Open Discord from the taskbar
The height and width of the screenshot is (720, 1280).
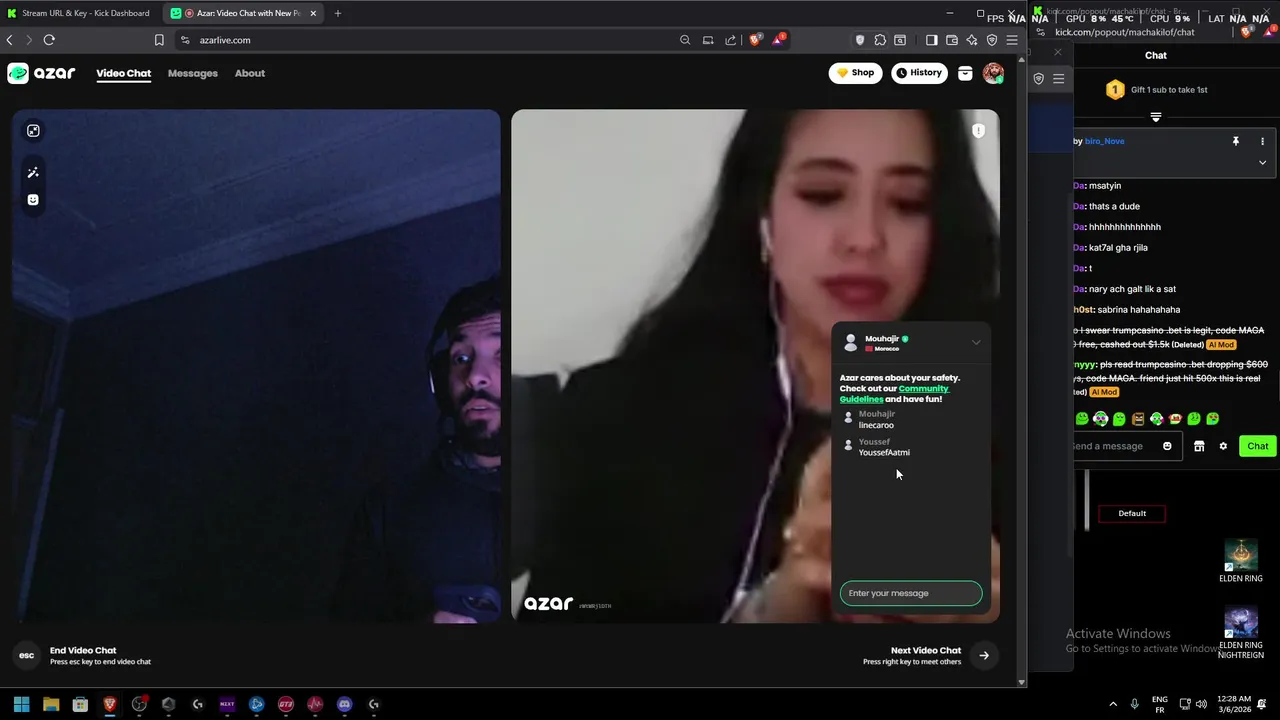point(345,704)
